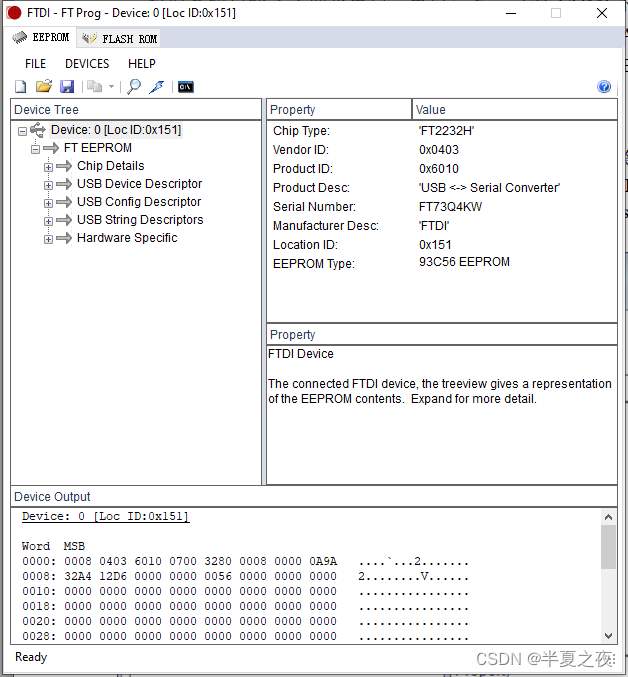Click the Chip Type: property label
This screenshot has width=628, height=677.
pyautogui.click(x=301, y=131)
